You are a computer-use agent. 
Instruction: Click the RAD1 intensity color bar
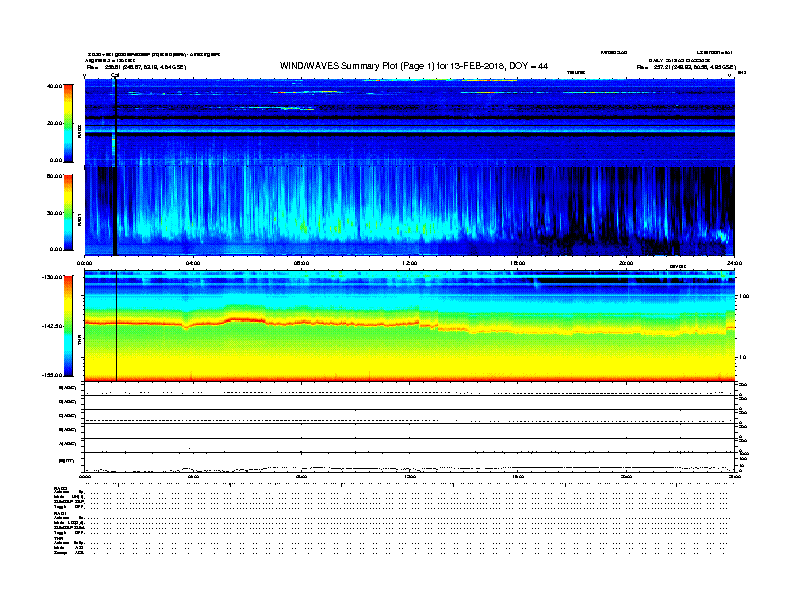(x=68, y=213)
